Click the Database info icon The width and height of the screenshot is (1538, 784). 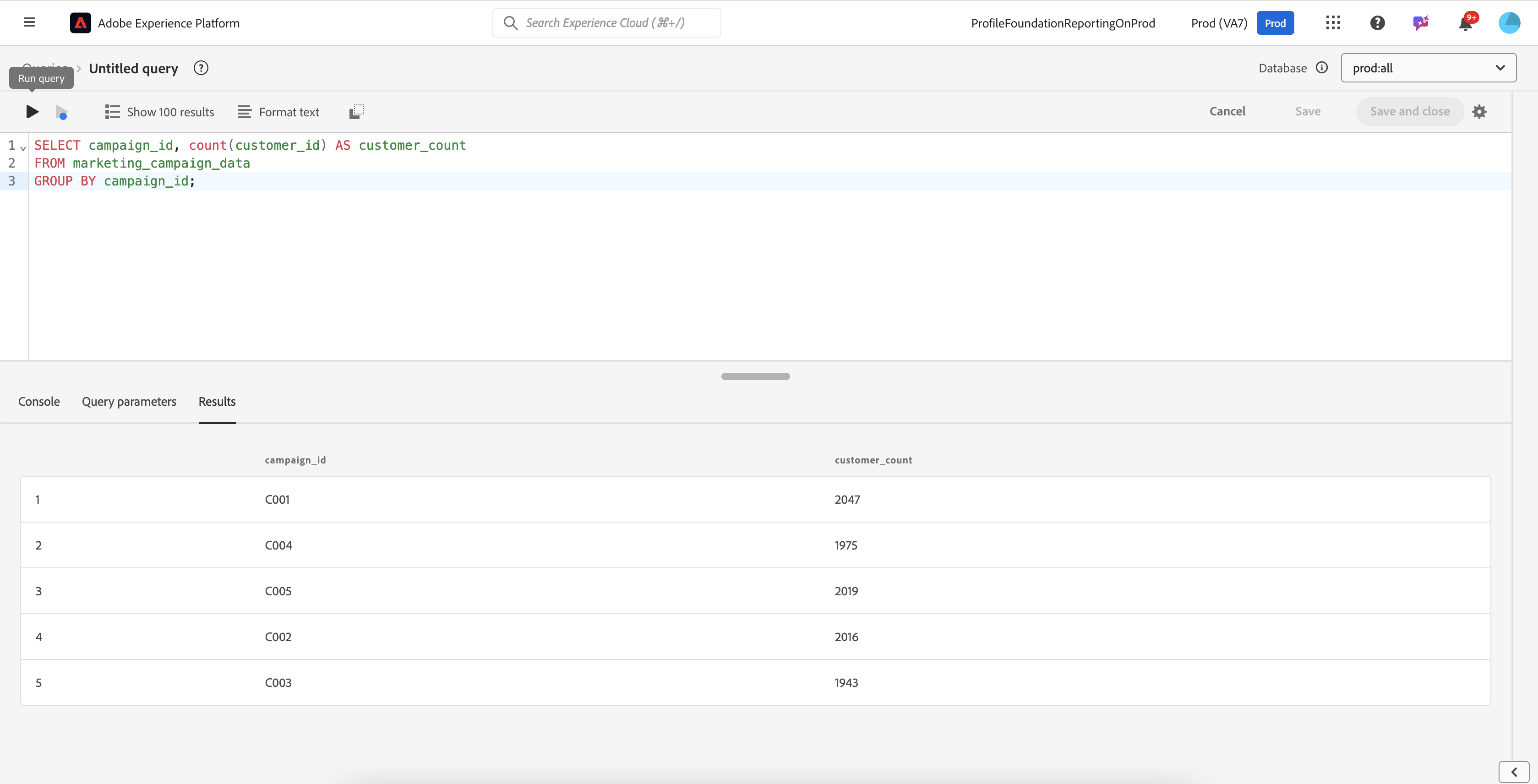[1321, 67]
